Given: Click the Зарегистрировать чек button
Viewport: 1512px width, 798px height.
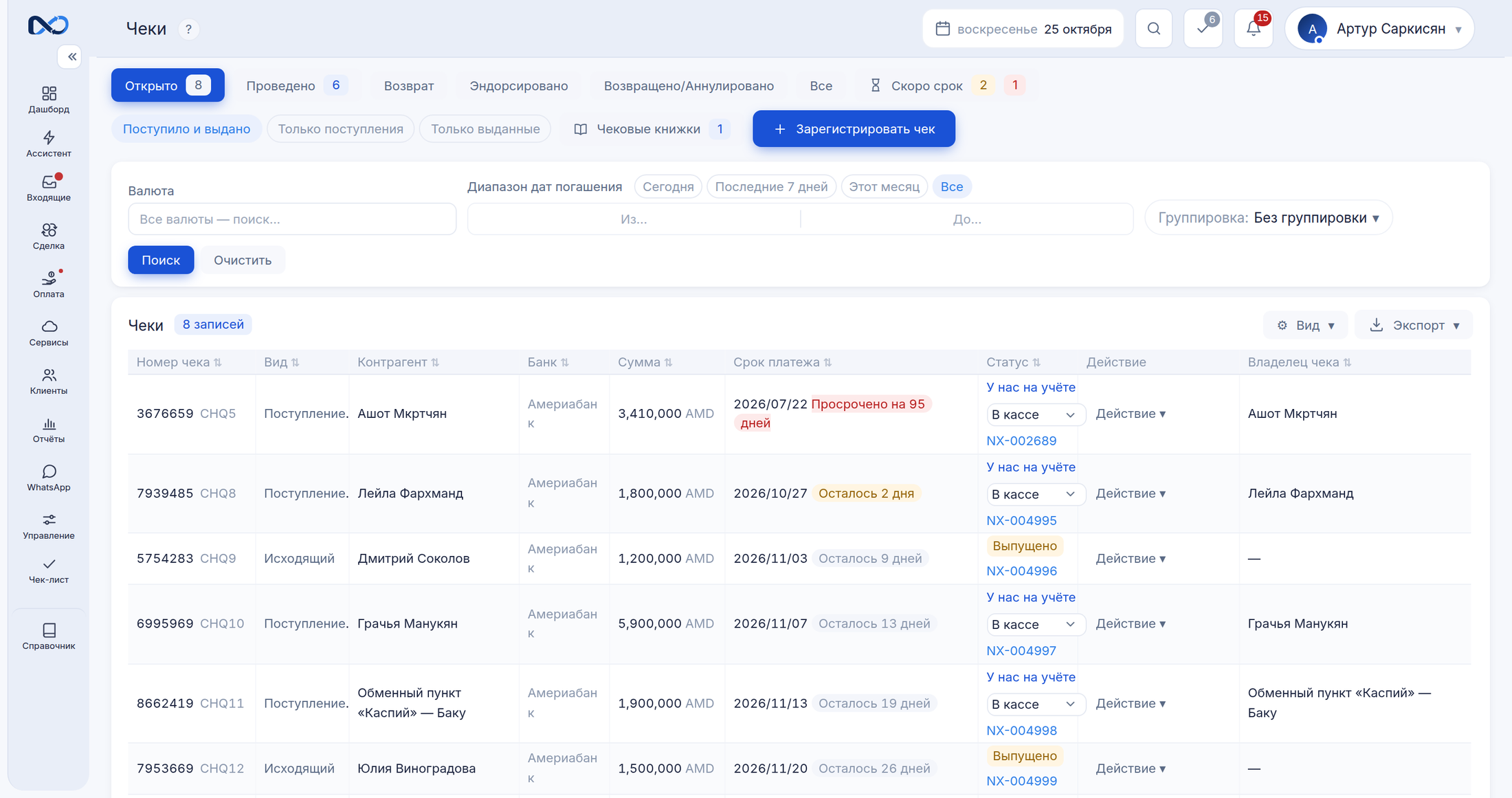Looking at the screenshot, I should point(854,129).
